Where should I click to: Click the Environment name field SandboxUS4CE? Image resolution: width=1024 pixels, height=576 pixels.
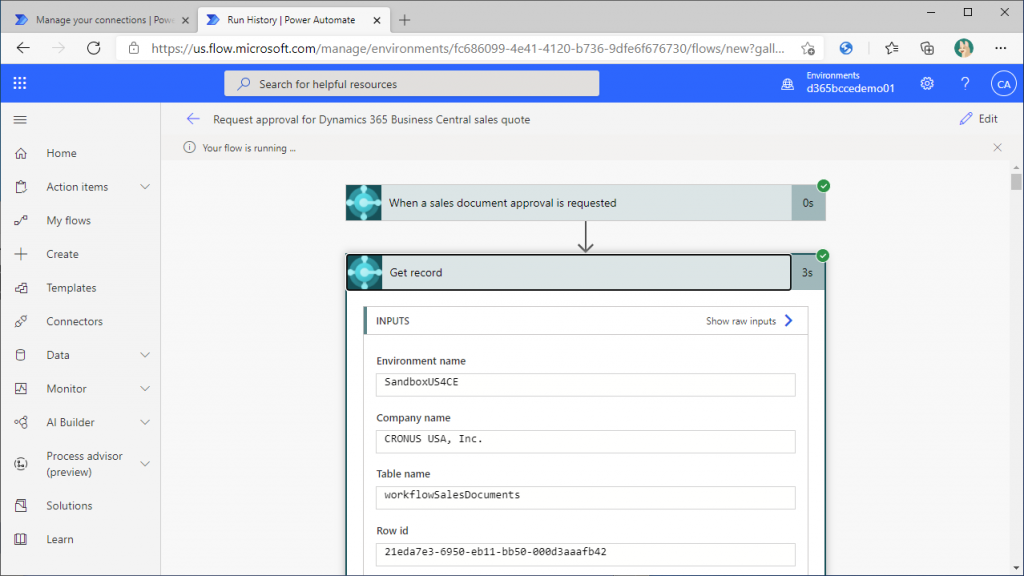click(x=586, y=385)
